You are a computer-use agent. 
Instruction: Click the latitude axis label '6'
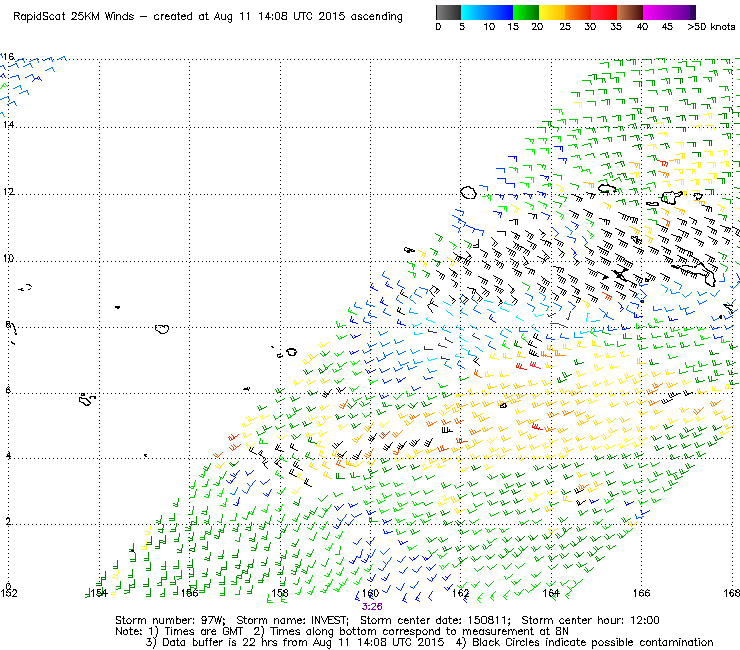tap(8, 390)
